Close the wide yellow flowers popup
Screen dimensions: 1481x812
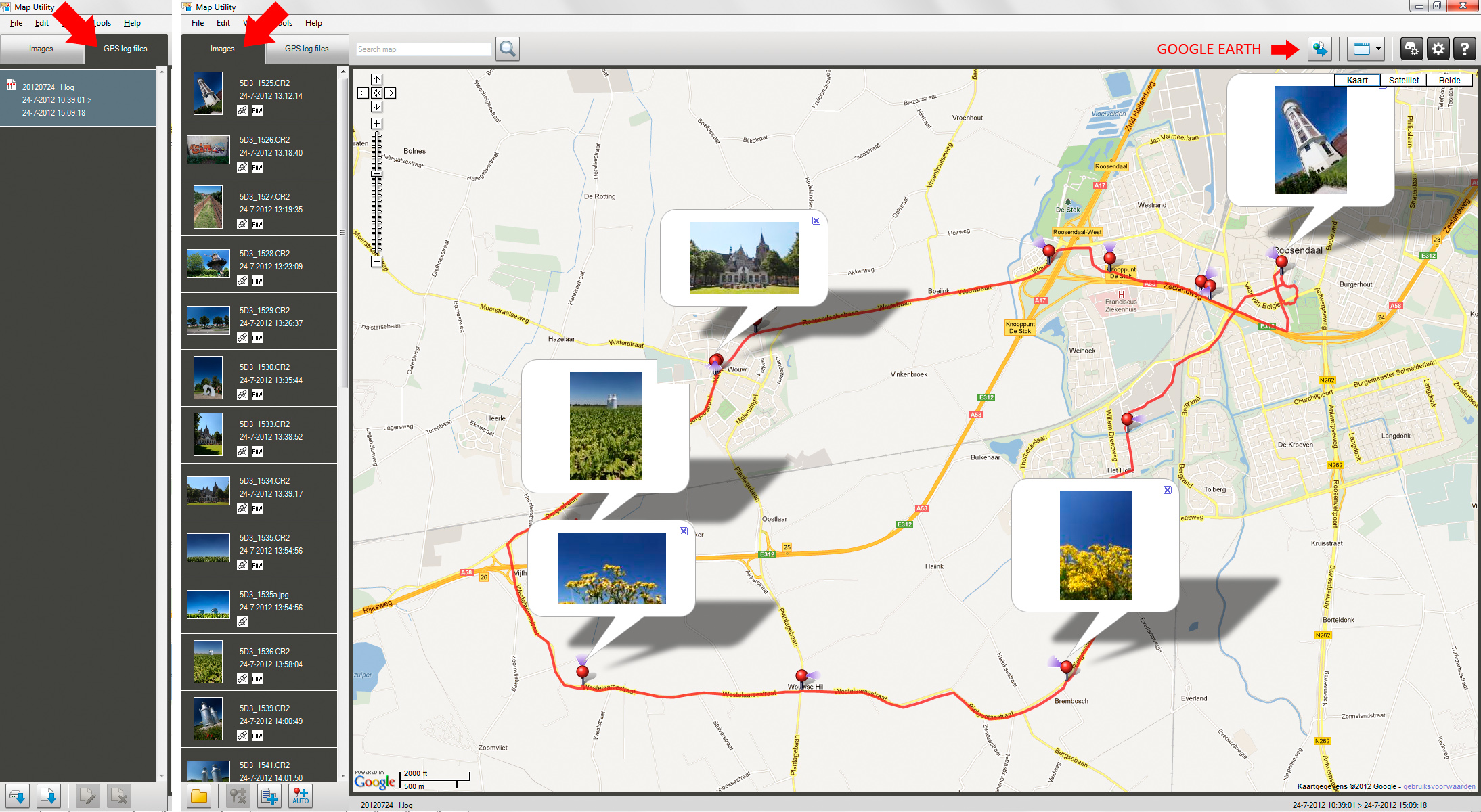684,531
